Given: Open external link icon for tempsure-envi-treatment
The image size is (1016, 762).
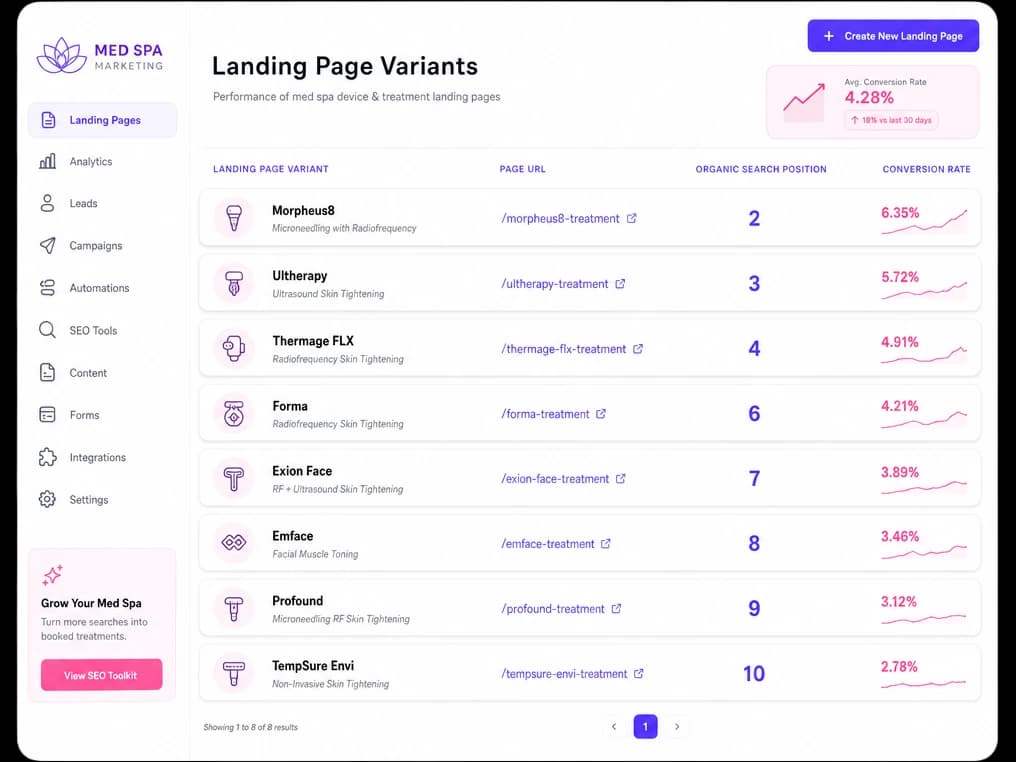Looking at the screenshot, I should (x=639, y=673).
